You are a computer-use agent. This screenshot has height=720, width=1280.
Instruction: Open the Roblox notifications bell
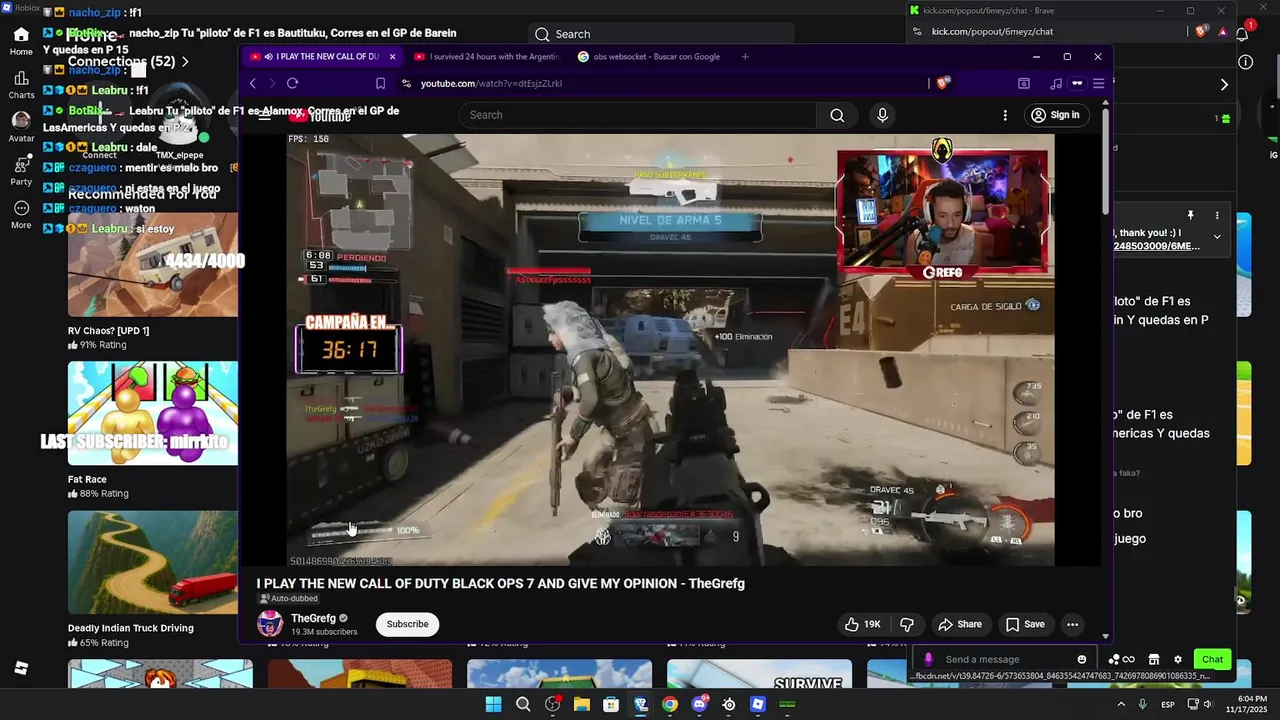[1242, 34]
